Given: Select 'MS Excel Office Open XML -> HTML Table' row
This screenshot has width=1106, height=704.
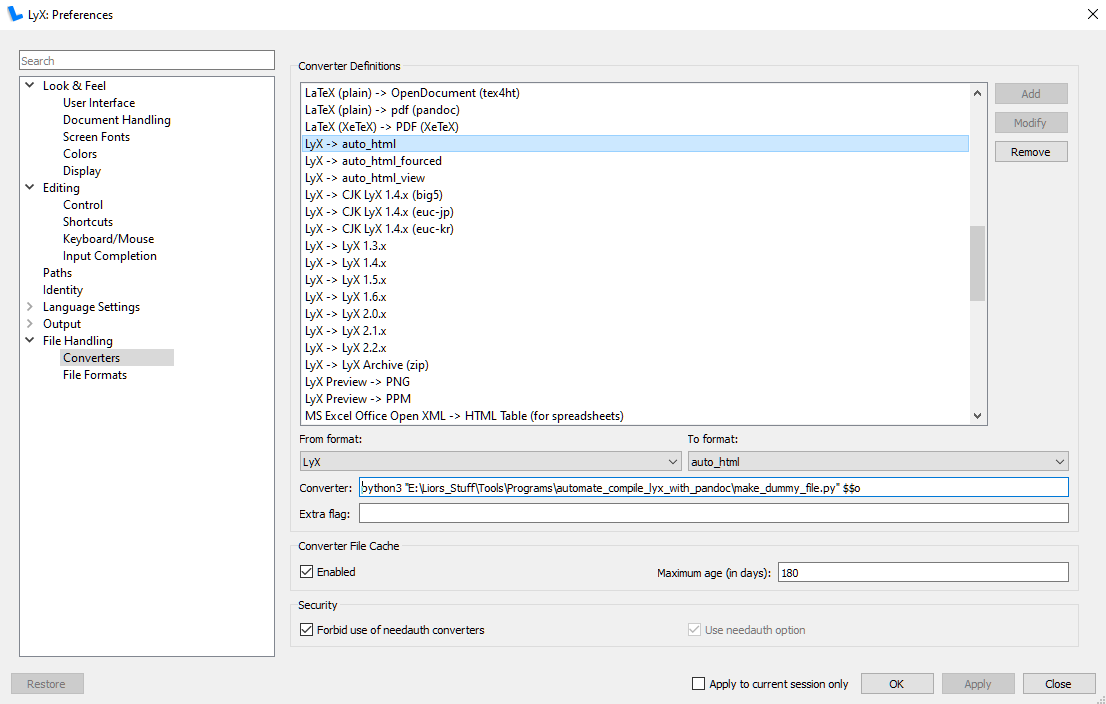Looking at the screenshot, I should 635,415.
